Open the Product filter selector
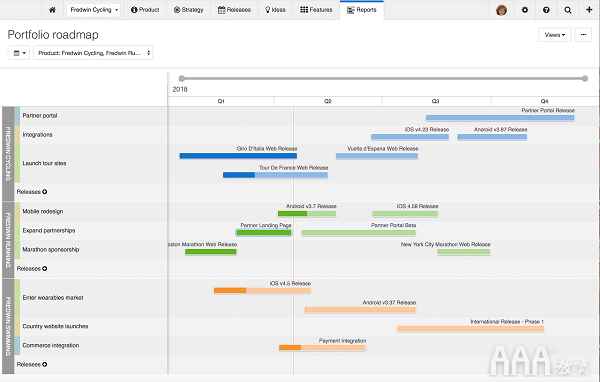 click(x=93, y=53)
